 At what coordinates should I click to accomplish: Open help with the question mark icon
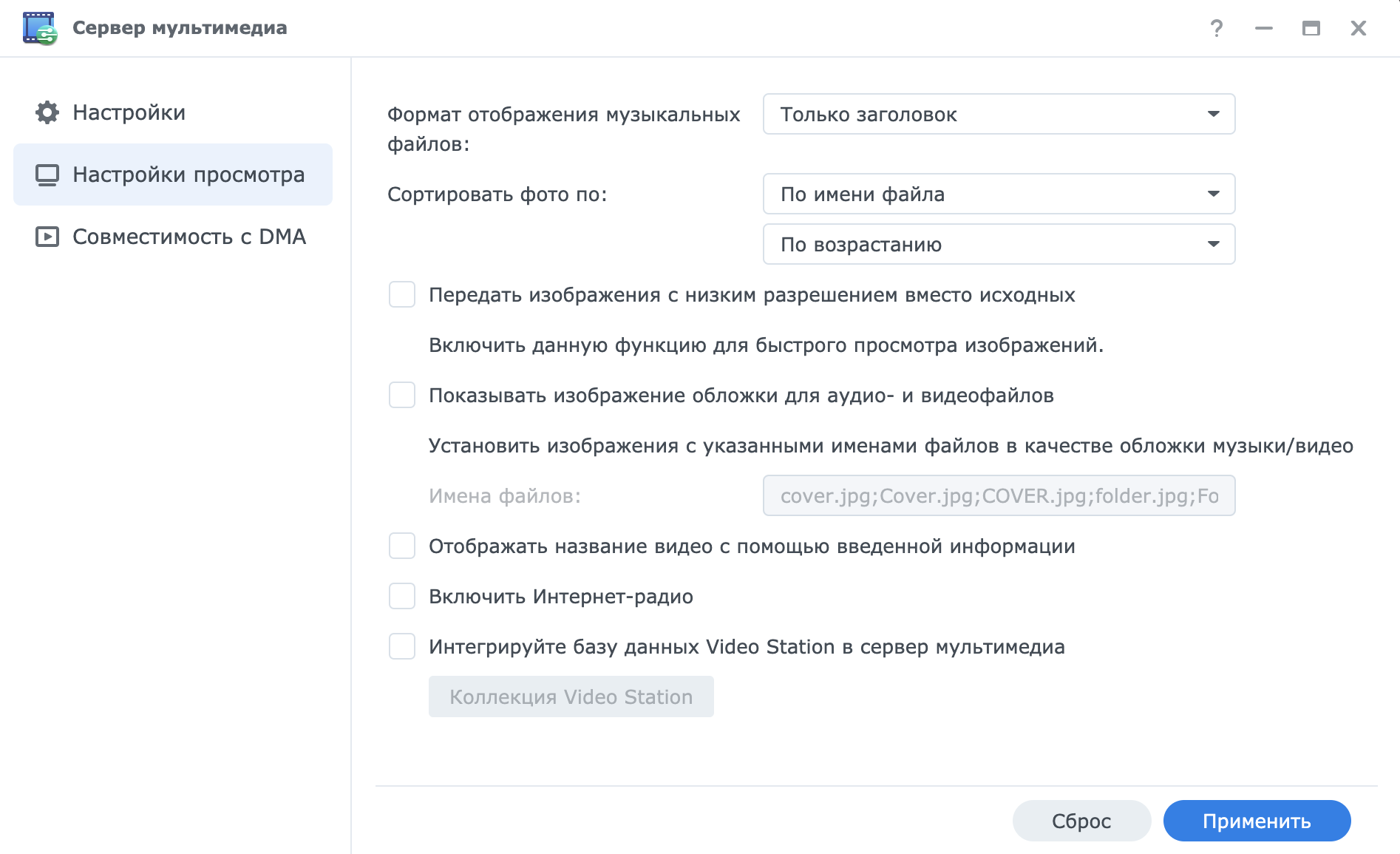(1216, 28)
